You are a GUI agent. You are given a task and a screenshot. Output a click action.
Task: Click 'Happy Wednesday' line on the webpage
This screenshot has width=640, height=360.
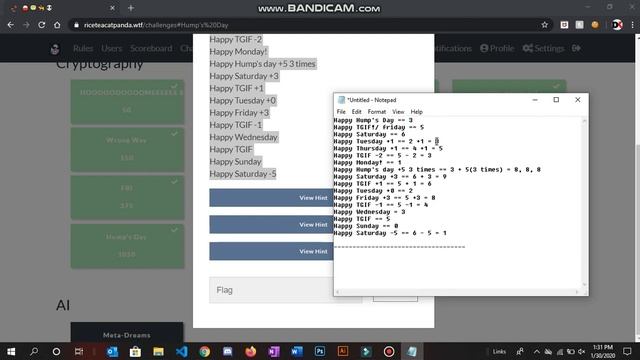pyautogui.click(x=243, y=137)
